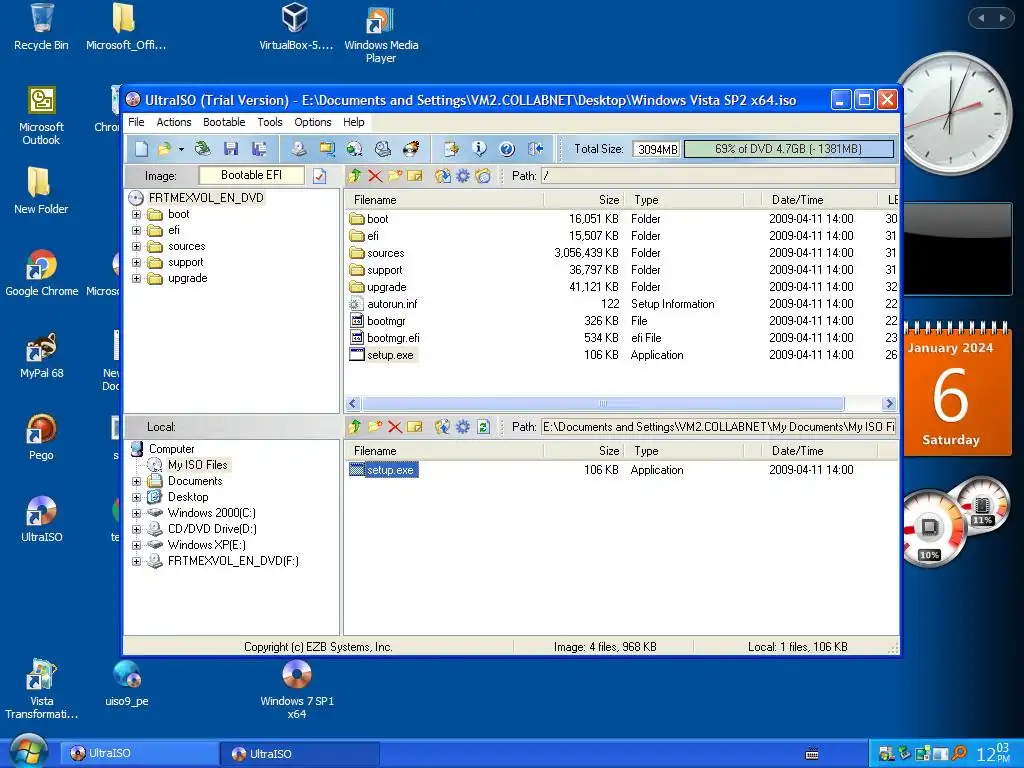Click the image pane Path field showing /
The width and height of the screenshot is (1024, 768).
pos(718,176)
